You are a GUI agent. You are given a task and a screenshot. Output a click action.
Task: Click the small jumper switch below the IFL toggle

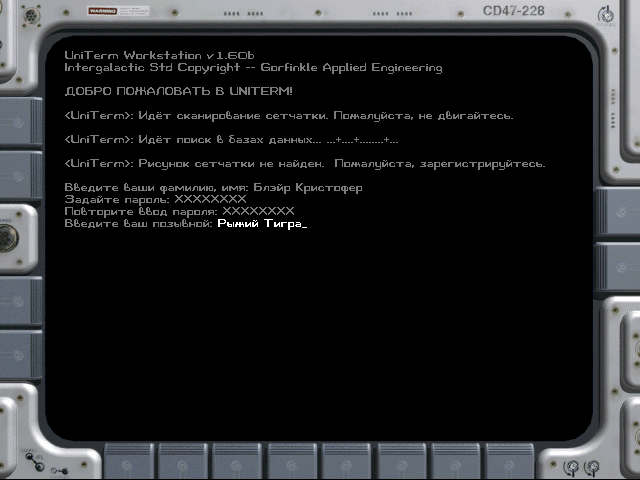pyautogui.click(x=60, y=471)
